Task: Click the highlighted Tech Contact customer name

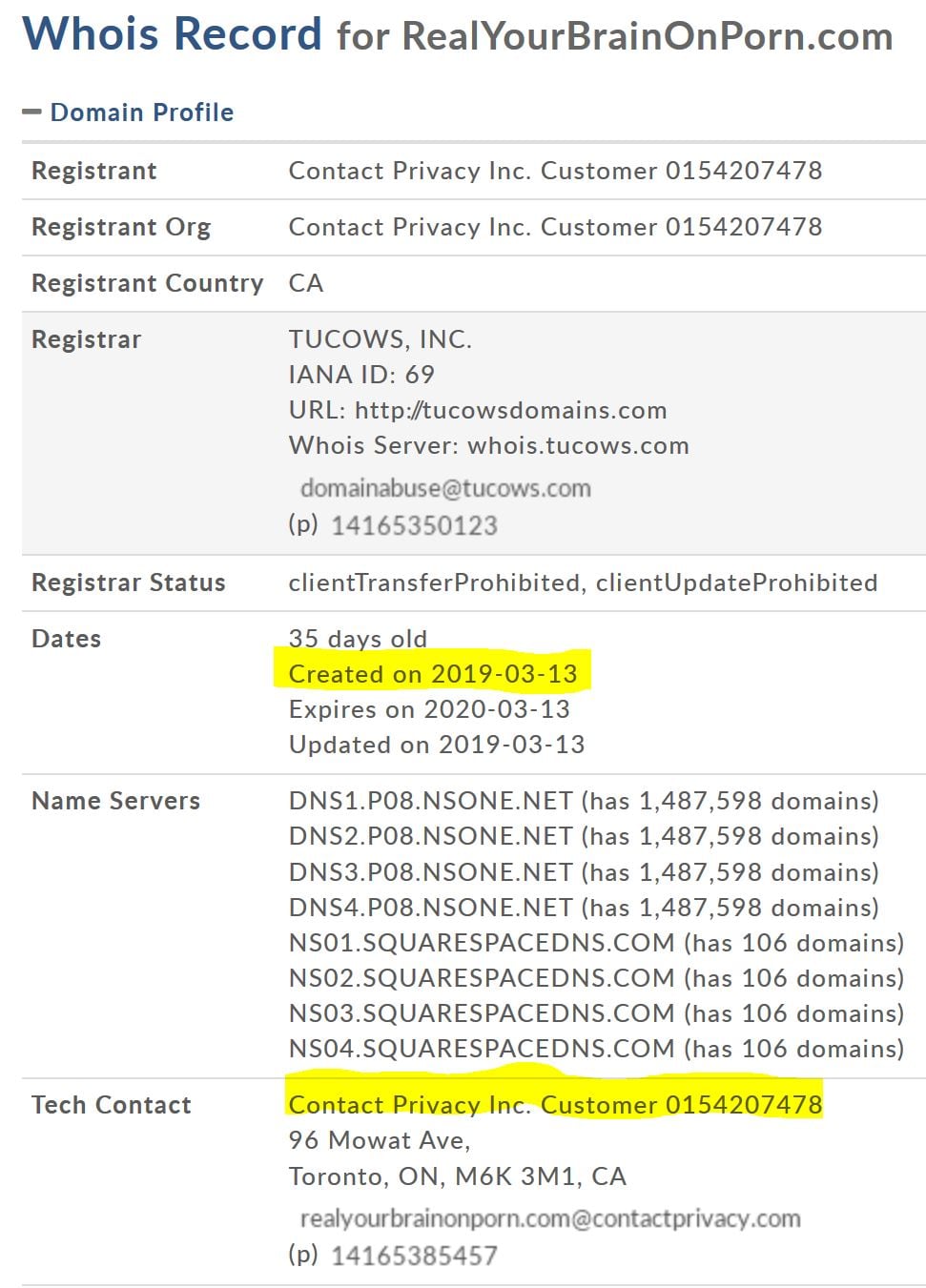Action: (x=555, y=1105)
